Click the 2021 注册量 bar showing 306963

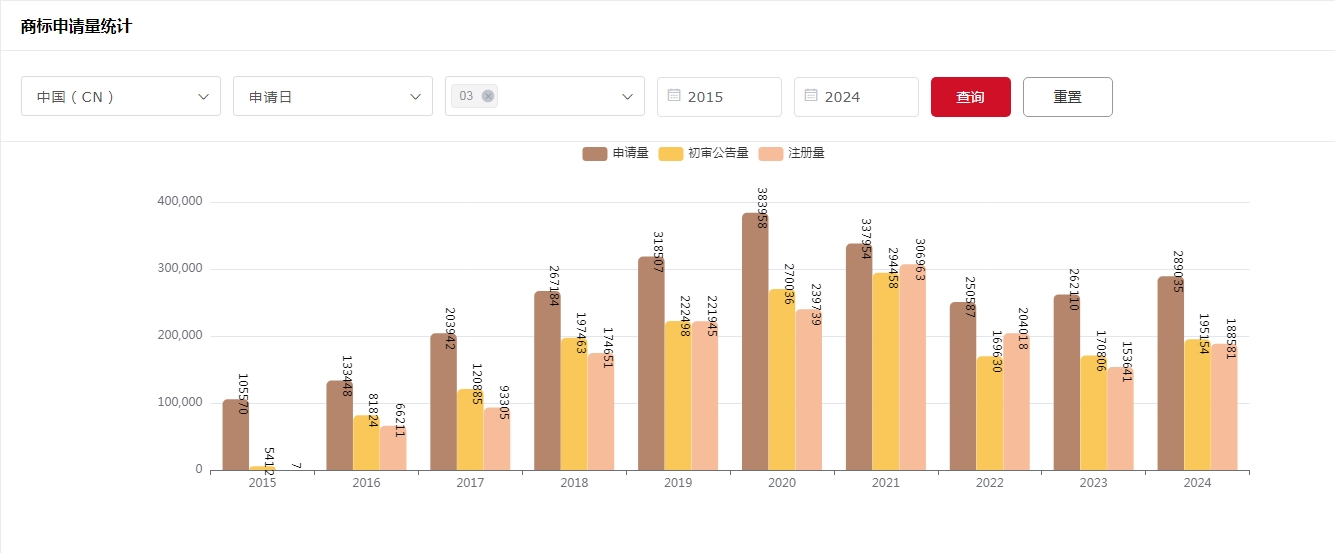coord(912,370)
